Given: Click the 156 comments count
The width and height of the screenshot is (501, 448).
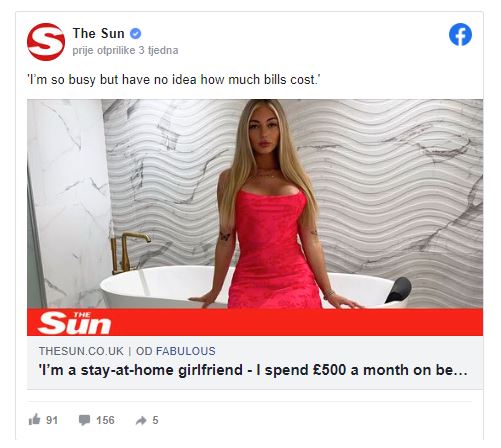Looking at the screenshot, I should coord(105,420).
